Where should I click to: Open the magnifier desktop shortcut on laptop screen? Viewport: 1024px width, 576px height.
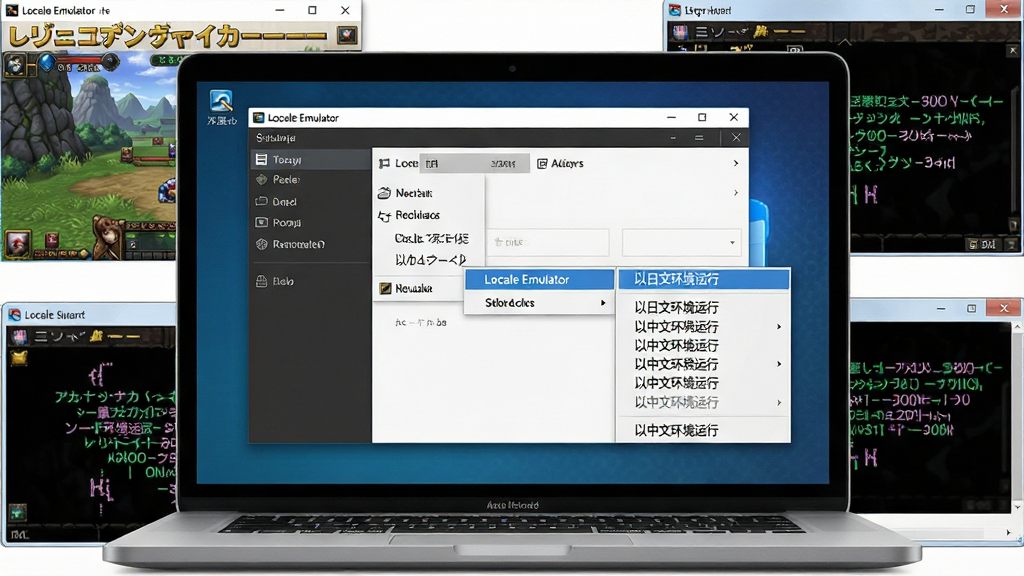tap(221, 102)
